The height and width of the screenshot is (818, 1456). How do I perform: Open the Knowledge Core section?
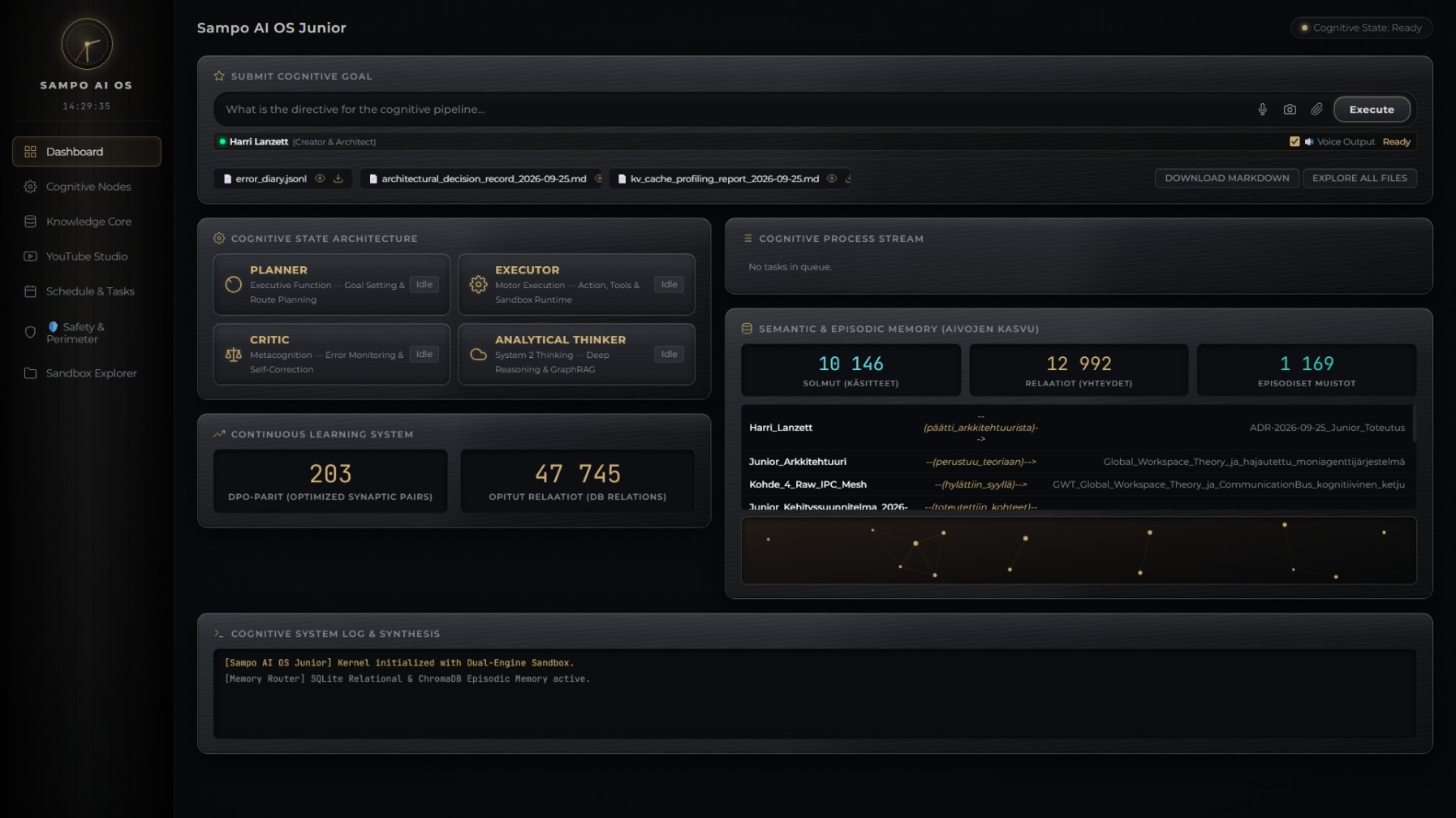coord(87,222)
